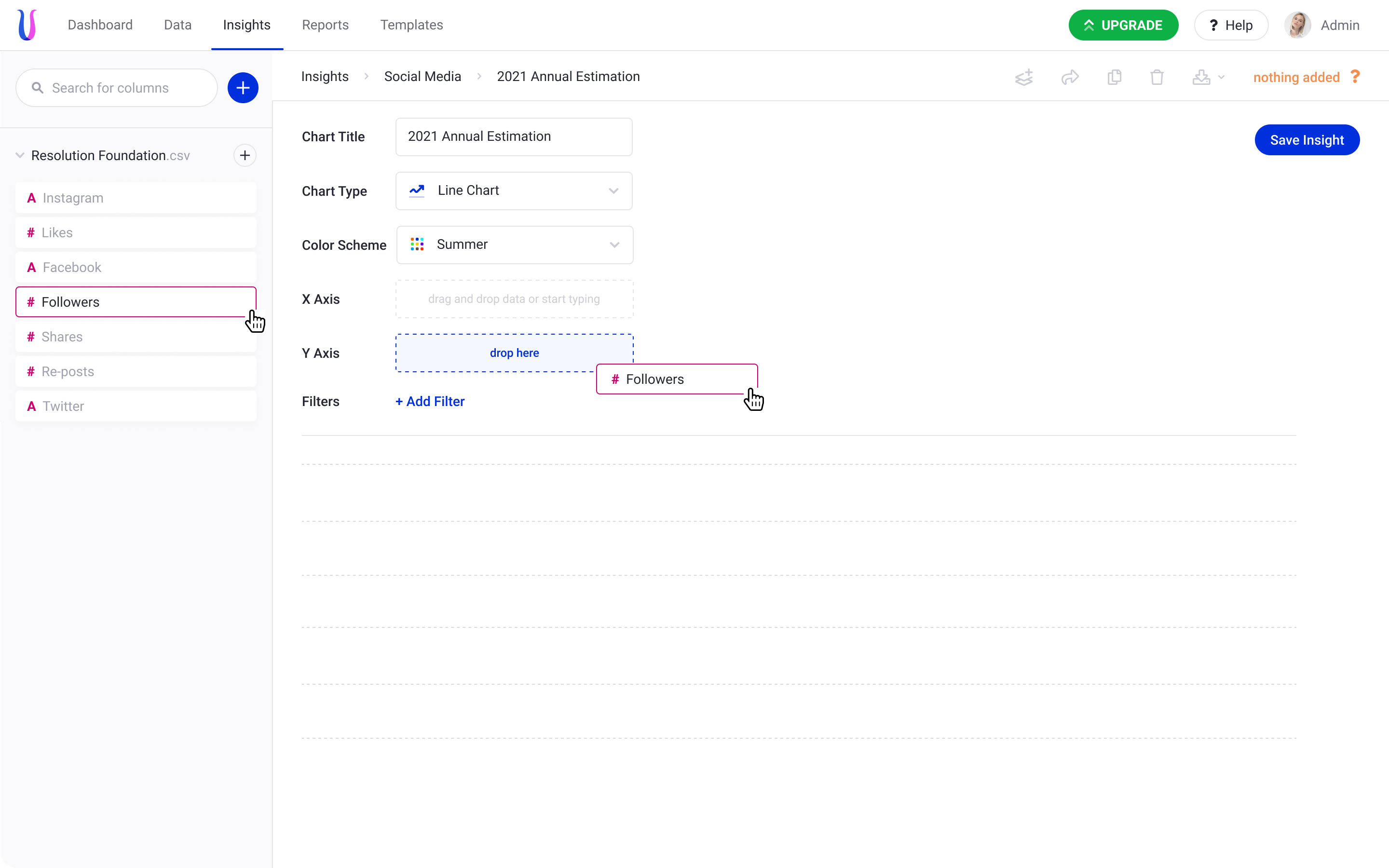The height and width of the screenshot is (868, 1389).
Task: Click the trash delete icon
Action: (x=1157, y=78)
